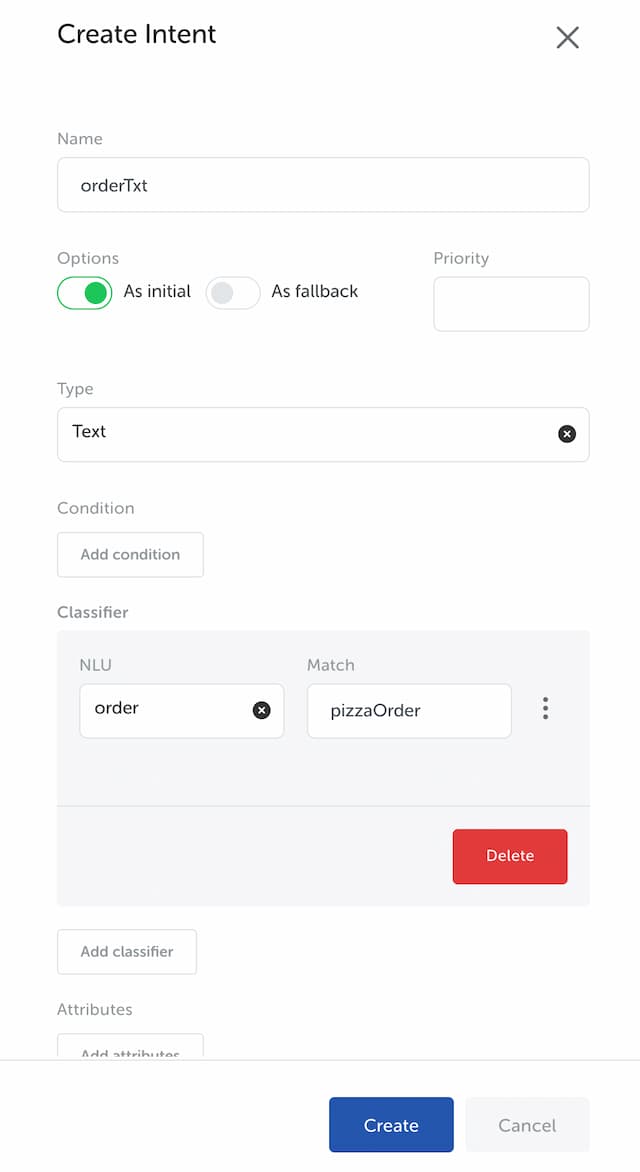Click the Name label above orderTxt

[80, 138]
